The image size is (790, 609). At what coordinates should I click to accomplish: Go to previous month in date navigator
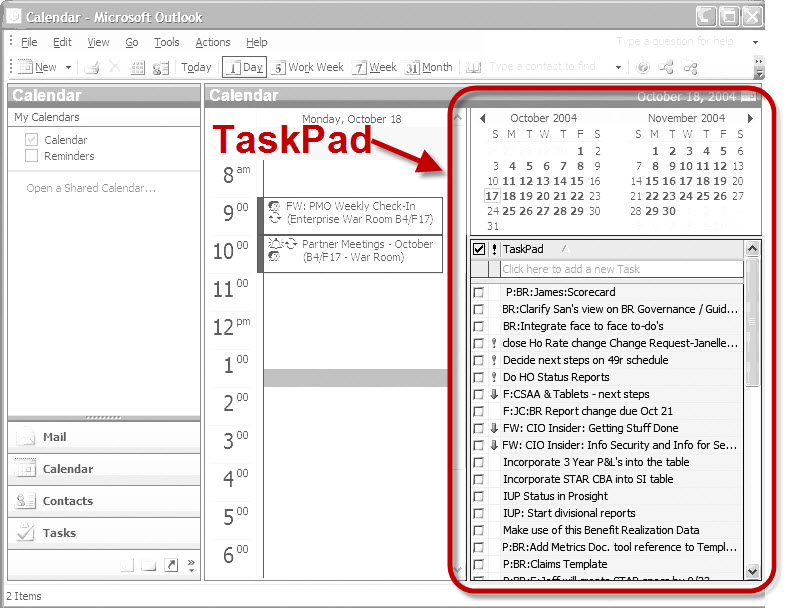point(482,118)
